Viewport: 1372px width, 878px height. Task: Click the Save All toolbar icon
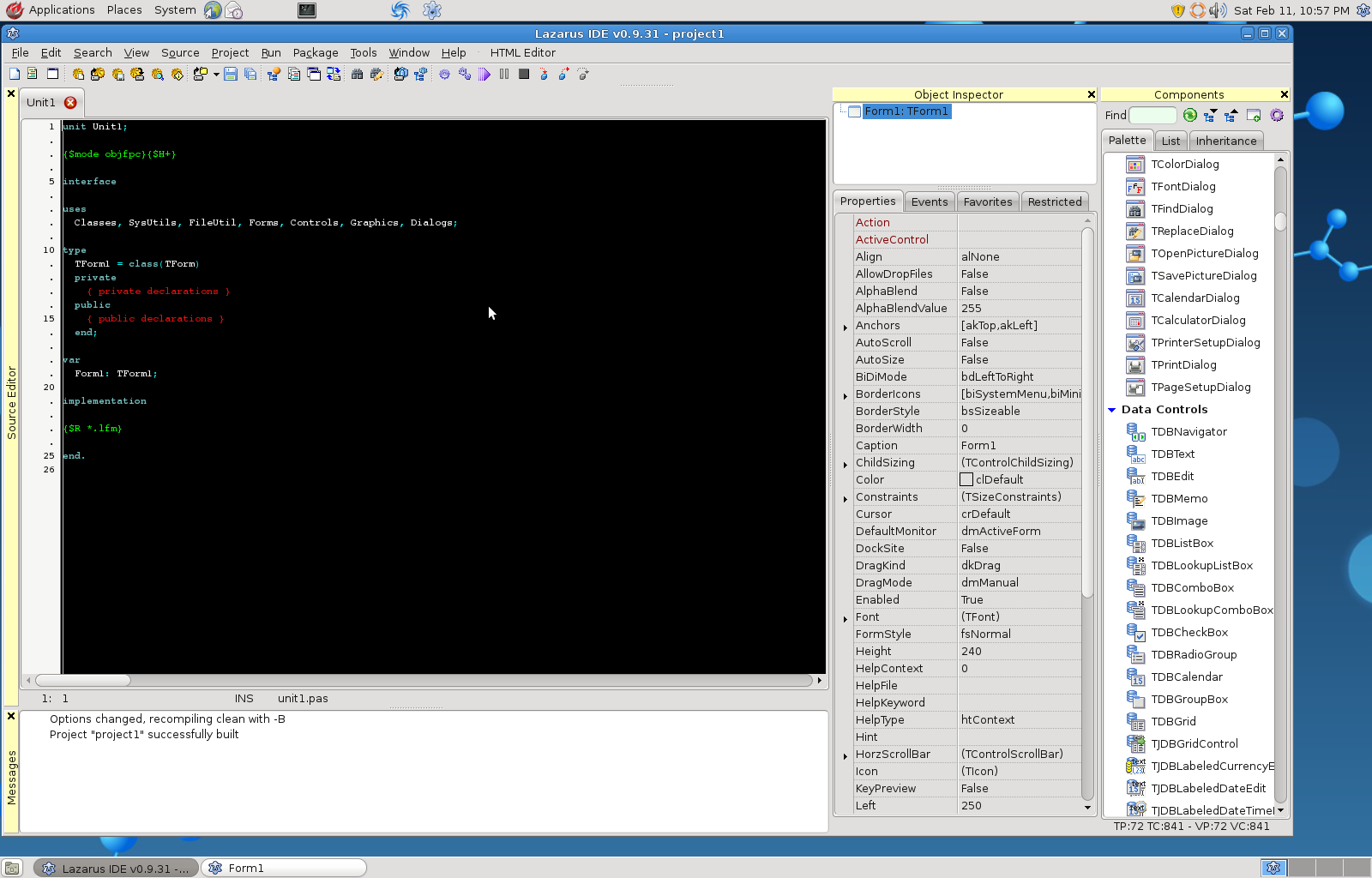click(250, 74)
